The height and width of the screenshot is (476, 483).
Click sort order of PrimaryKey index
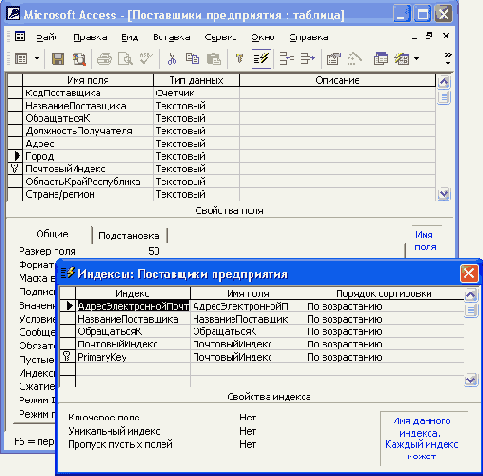384,357
